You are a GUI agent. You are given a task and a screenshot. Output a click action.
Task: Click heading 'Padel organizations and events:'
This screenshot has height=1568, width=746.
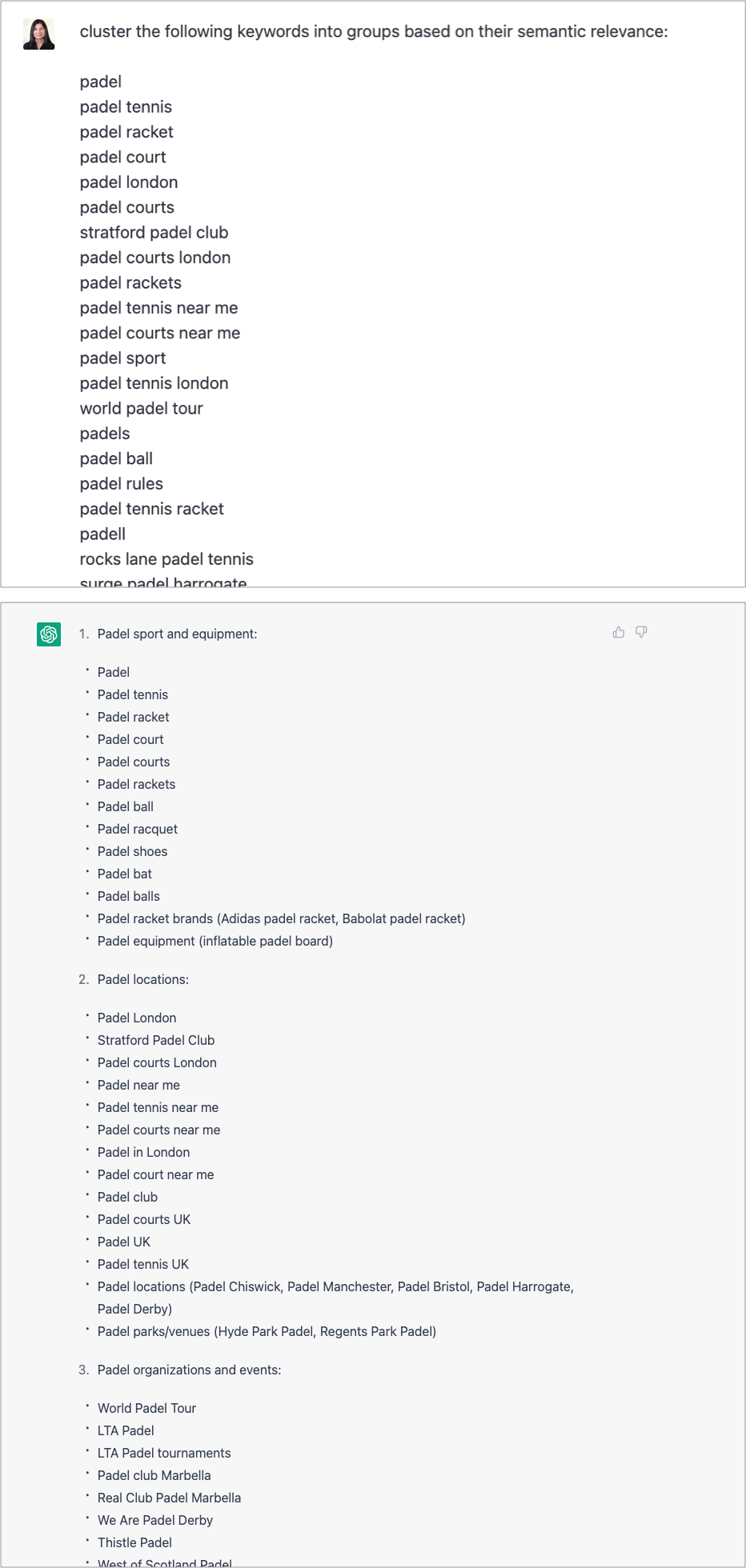tap(189, 1369)
